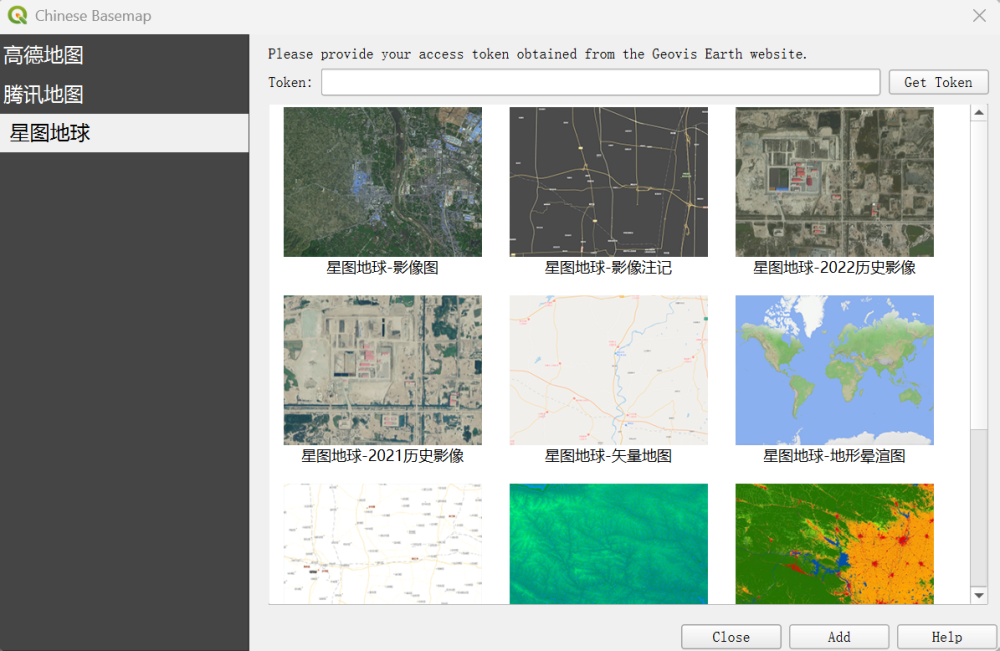Open Help for Chinese Basemap
The image size is (1000, 651).
[x=946, y=637]
